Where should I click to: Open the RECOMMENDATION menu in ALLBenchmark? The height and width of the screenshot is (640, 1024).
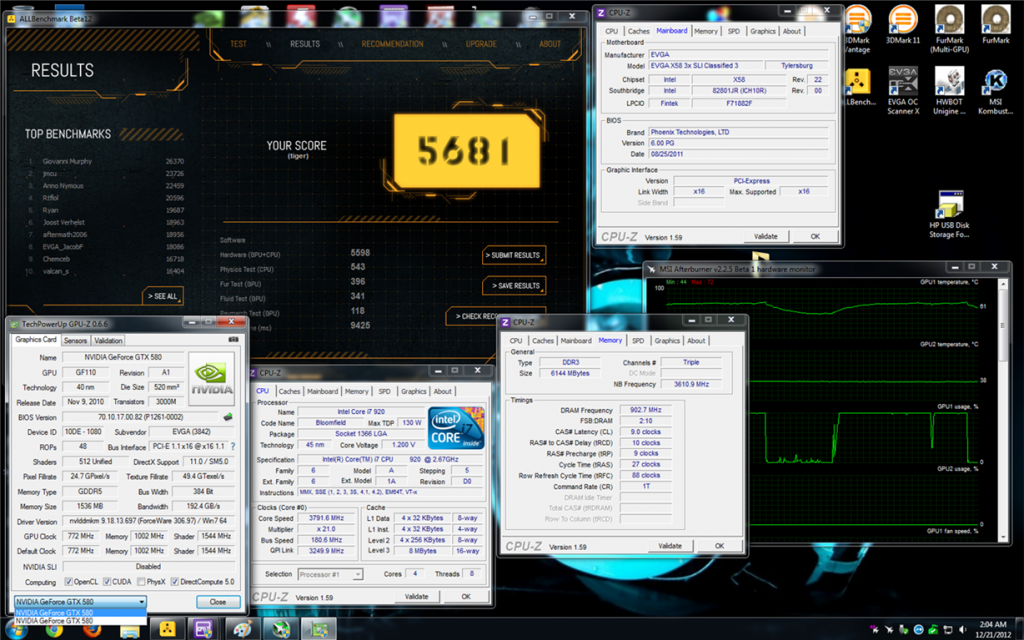pos(392,44)
